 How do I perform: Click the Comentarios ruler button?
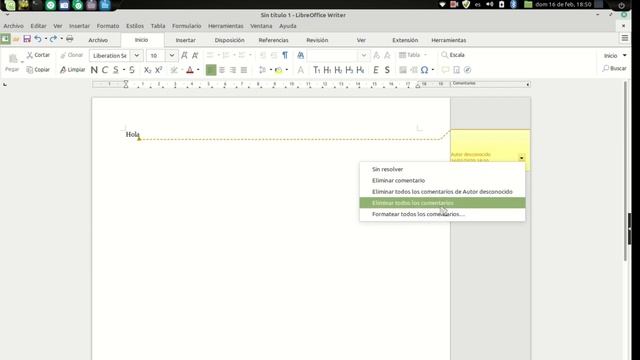(x=490, y=84)
